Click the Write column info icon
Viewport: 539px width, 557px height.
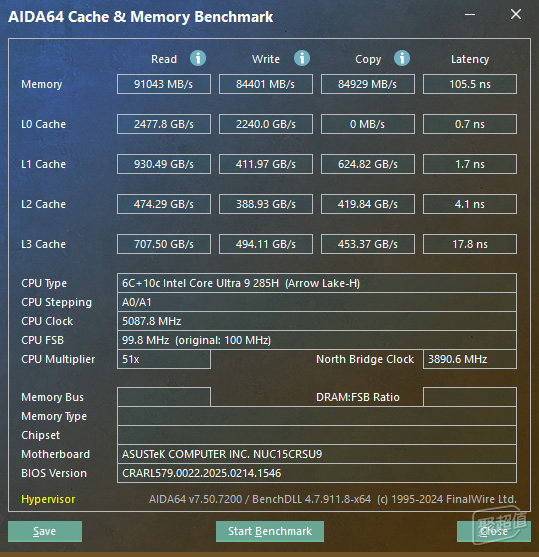[302, 58]
